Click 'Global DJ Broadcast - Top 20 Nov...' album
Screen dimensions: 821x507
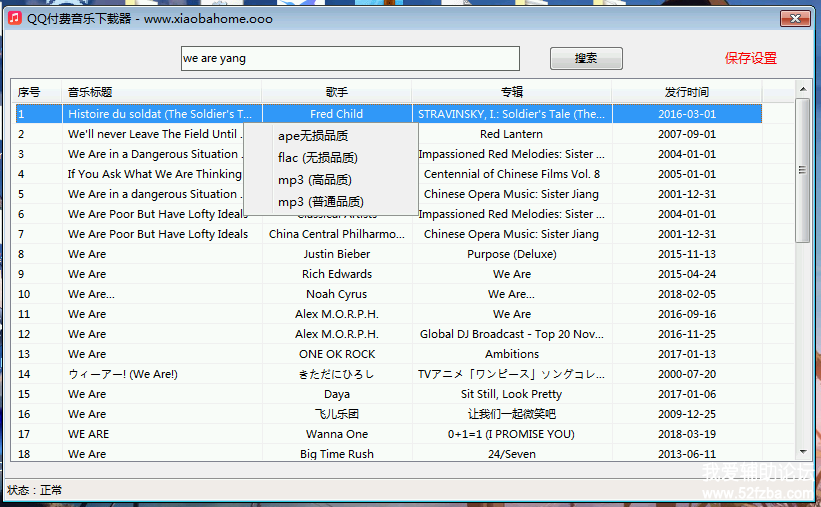[512, 334]
